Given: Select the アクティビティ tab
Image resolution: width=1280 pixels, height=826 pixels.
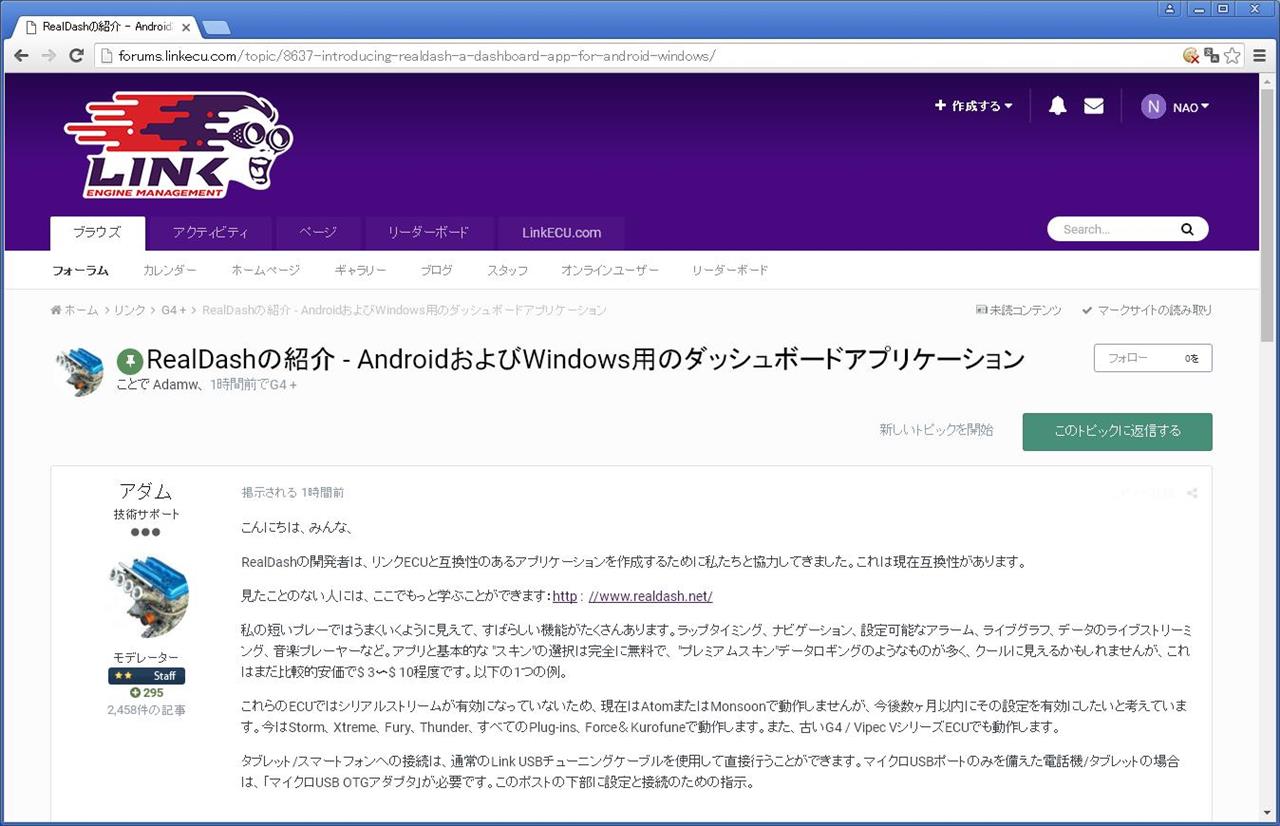Looking at the screenshot, I should pyautogui.click(x=210, y=233).
